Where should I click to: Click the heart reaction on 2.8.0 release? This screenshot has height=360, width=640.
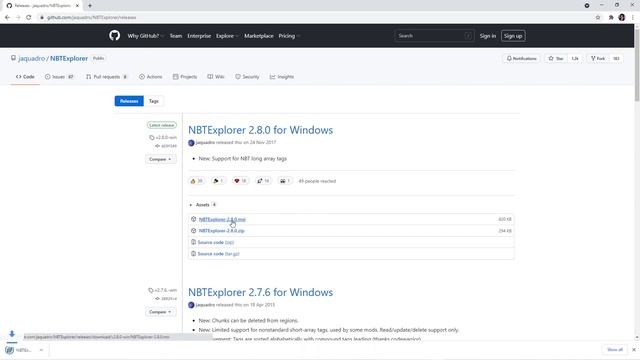pos(240,181)
